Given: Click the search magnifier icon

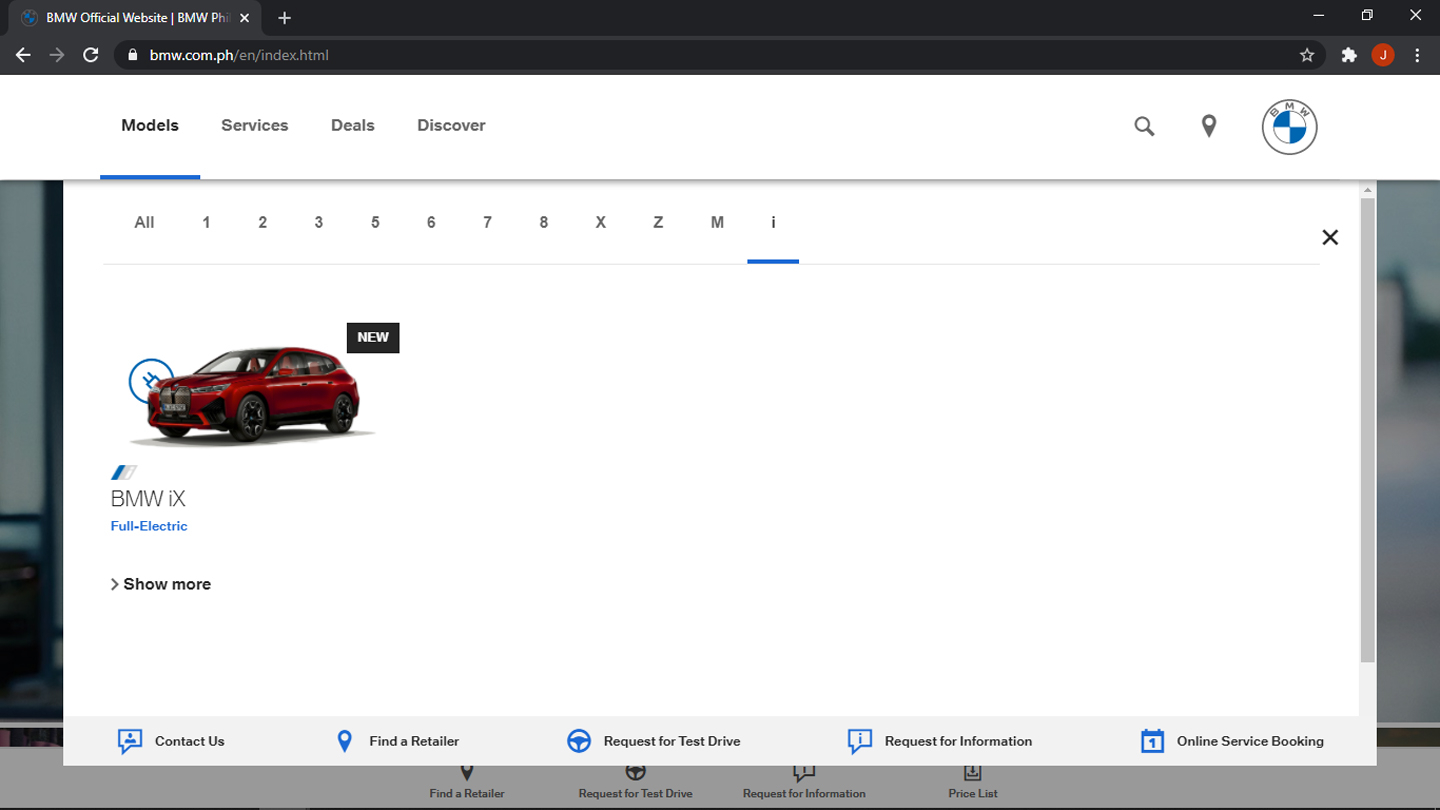Looking at the screenshot, I should coord(1144,126).
